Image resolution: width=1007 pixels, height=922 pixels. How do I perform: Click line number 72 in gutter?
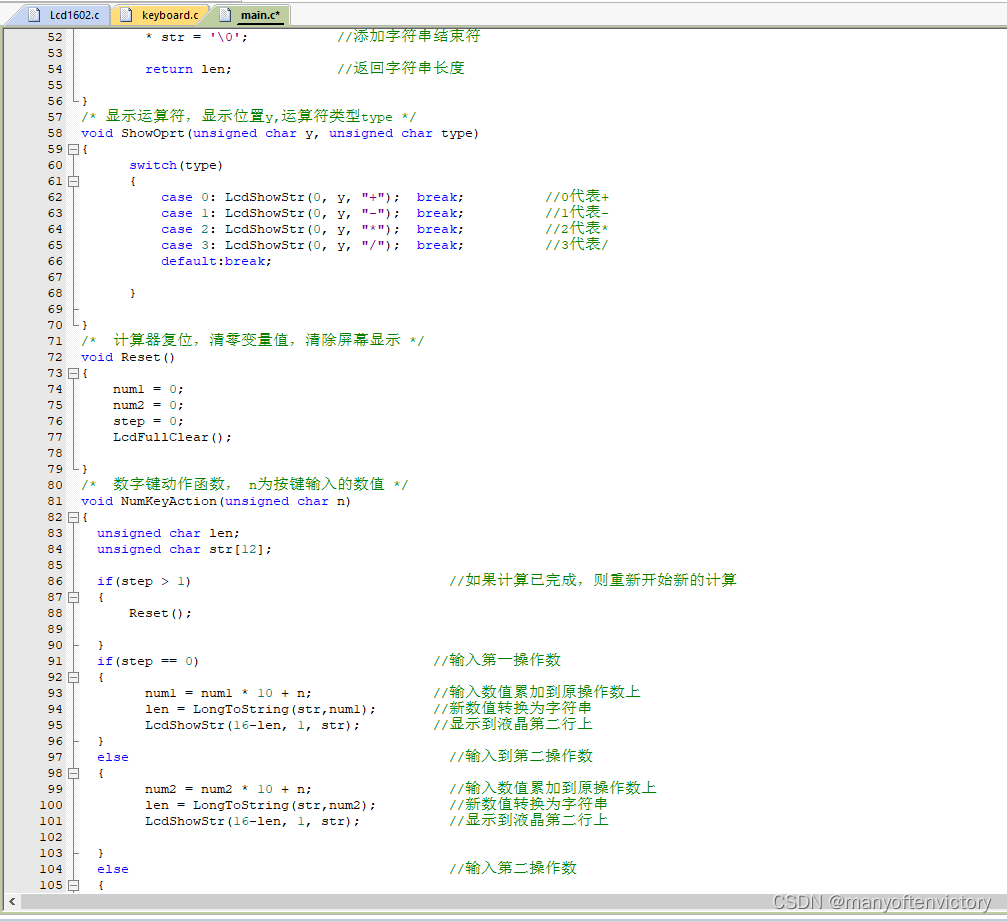coord(55,357)
